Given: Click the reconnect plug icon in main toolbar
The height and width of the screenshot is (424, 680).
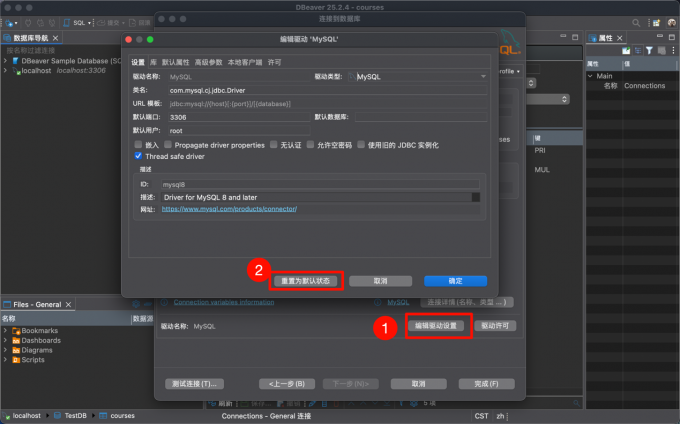Looking at the screenshot, I should 40,23.
